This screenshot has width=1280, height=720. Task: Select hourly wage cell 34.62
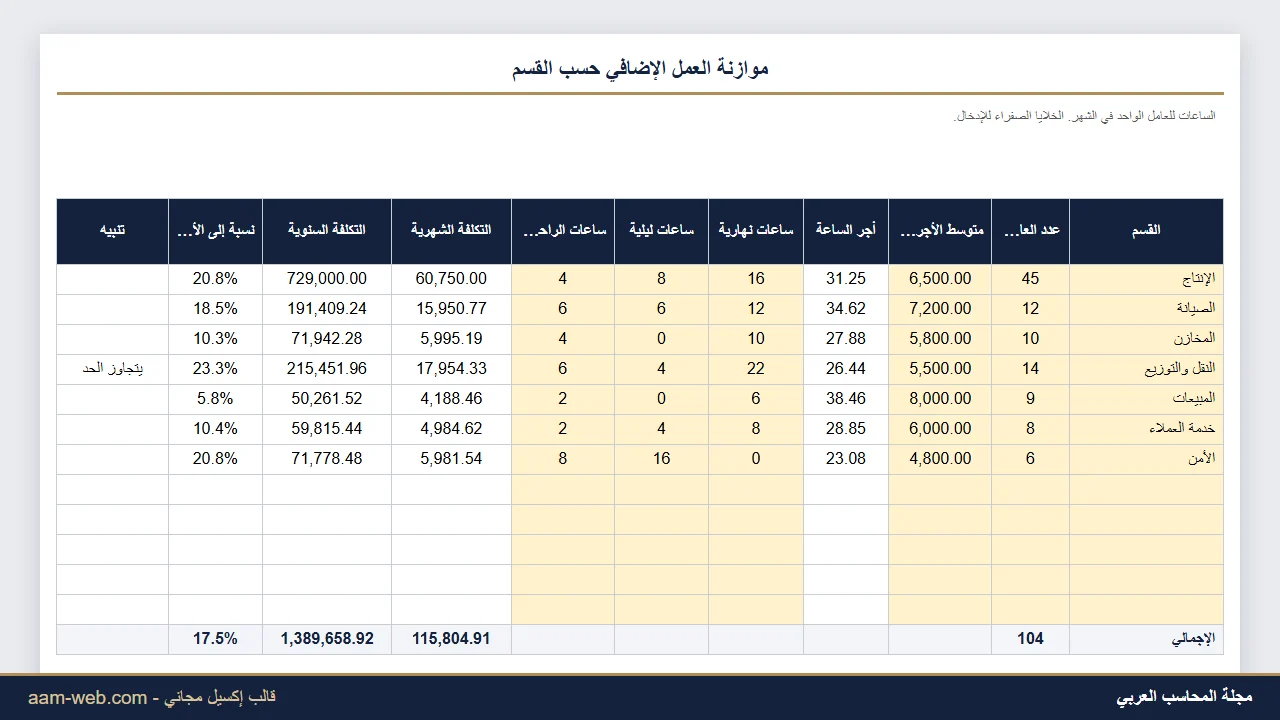846,309
